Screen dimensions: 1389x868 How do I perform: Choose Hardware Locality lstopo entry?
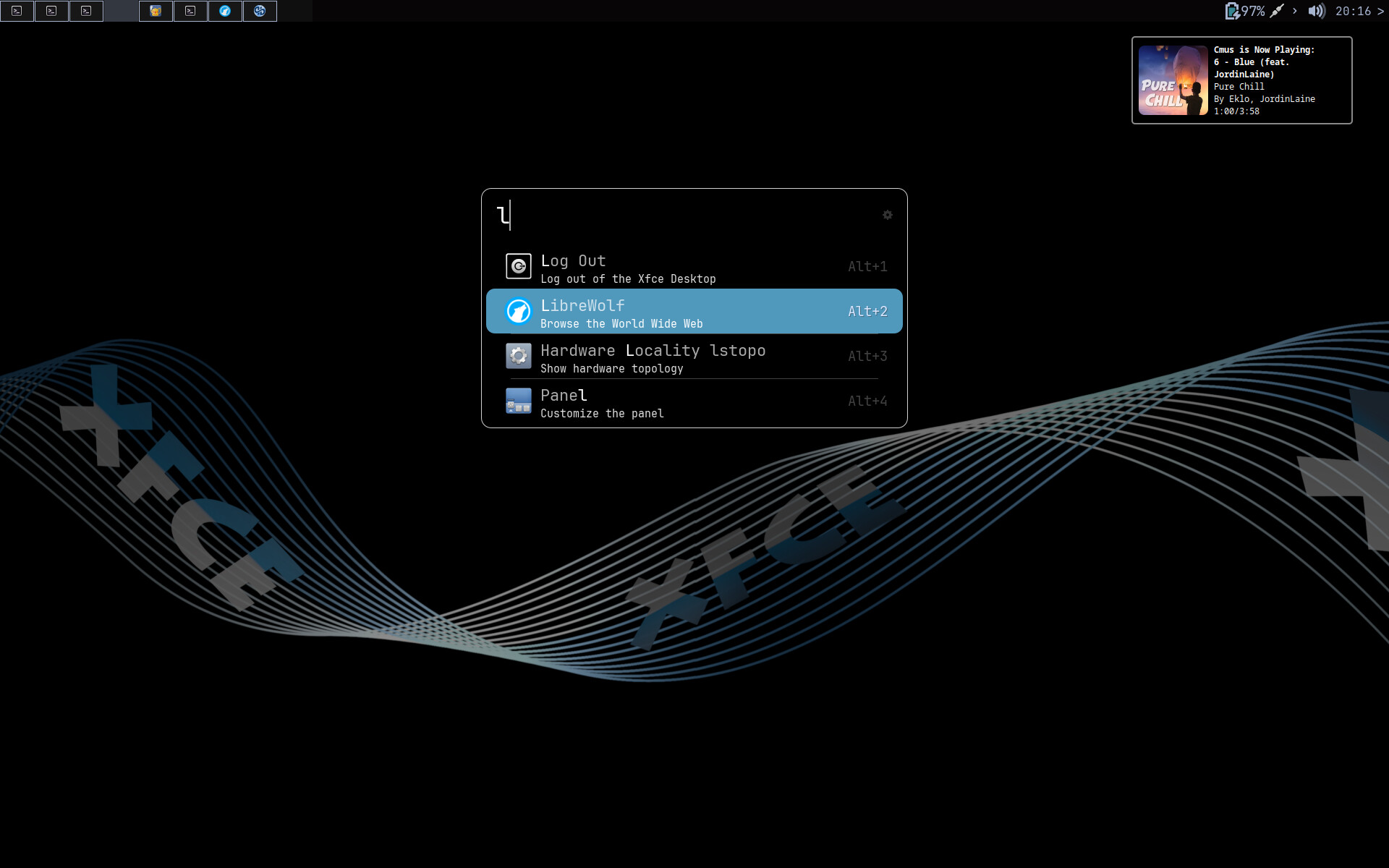click(x=694, y=357)
